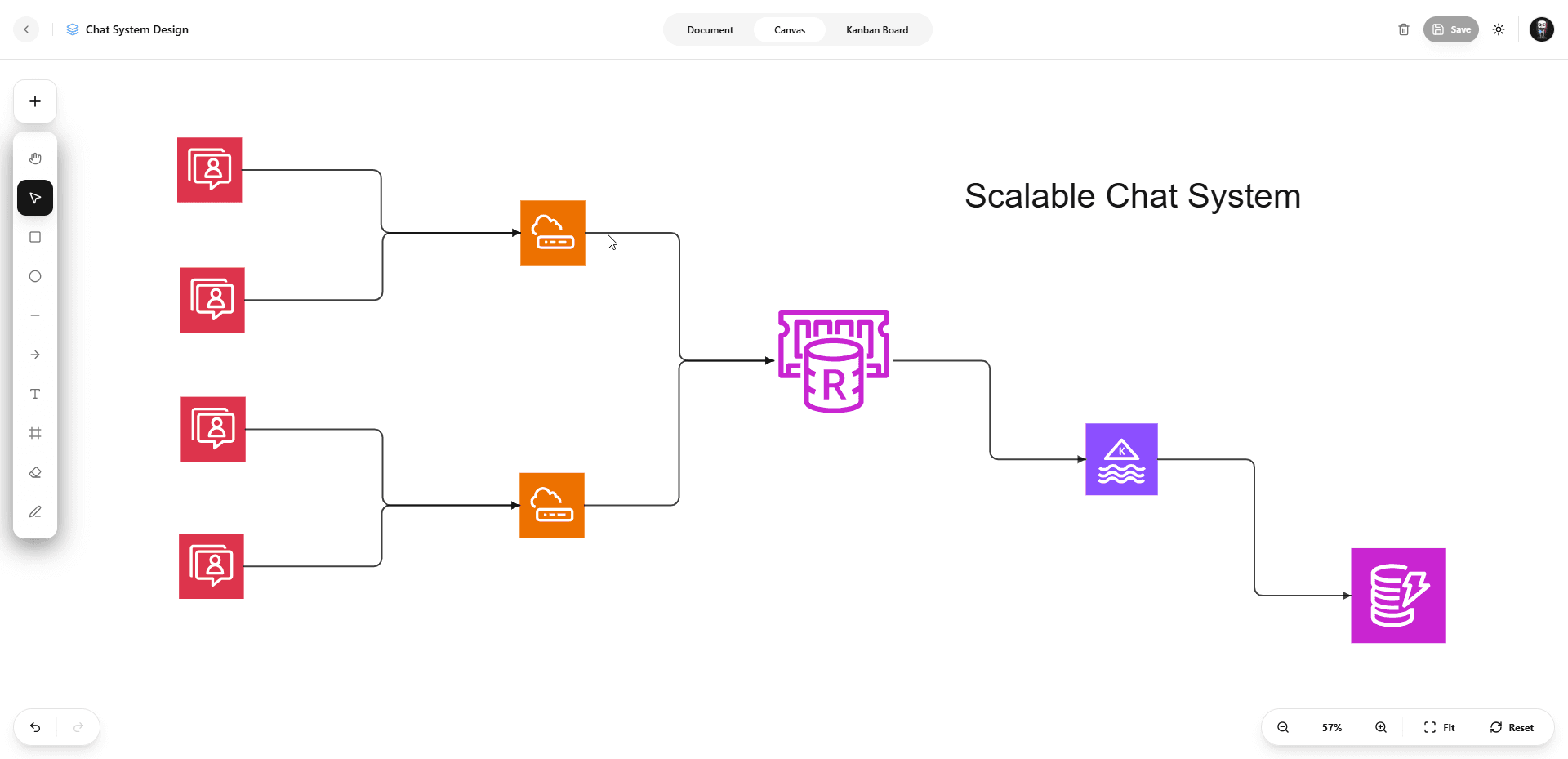This screenshot has height=759, width=1568.
Task: Switch to the Document tab
Action: pos(710,30)
